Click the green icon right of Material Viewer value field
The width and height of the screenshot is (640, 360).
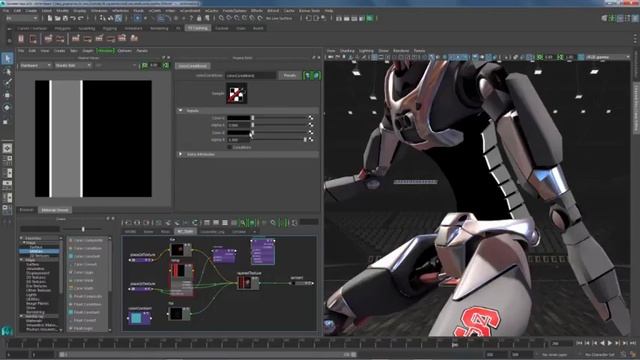pyautogui.click(x=166, y=65)
